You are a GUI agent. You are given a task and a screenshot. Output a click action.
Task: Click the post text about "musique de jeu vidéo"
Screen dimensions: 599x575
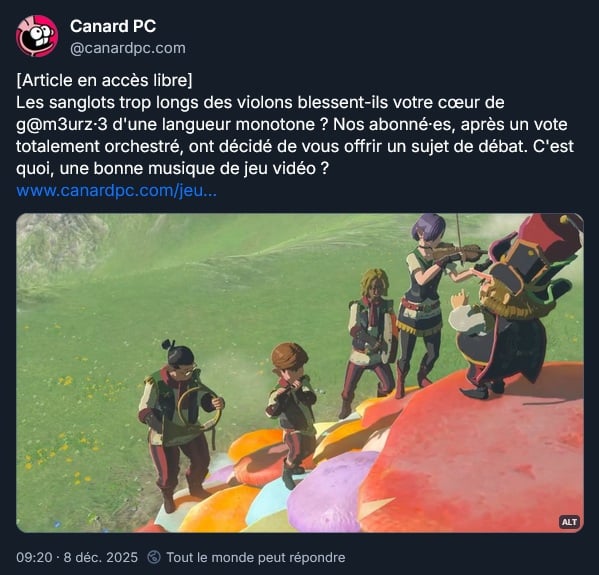click(172, 168)
